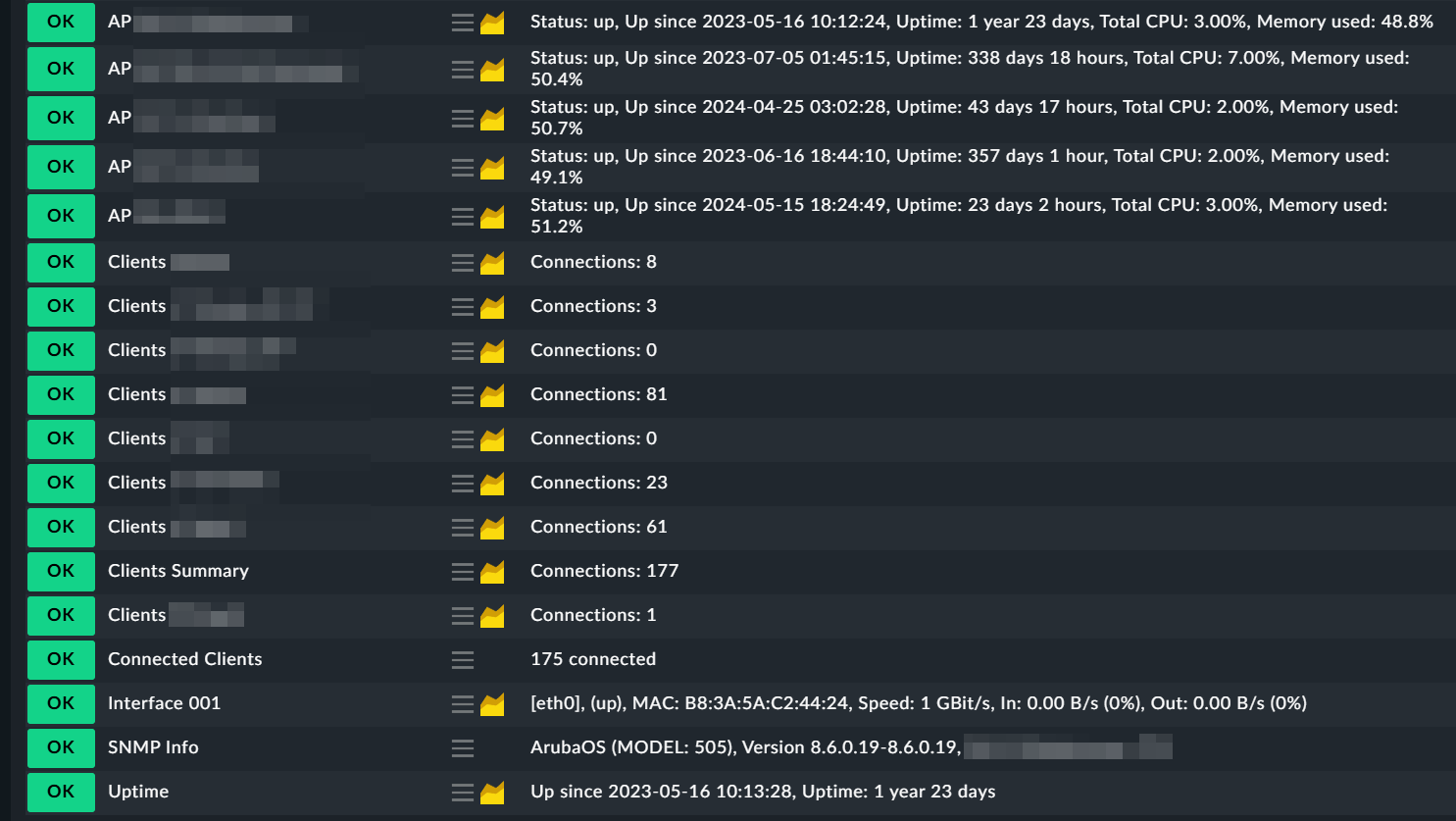Screen dimensions: 1456x821
Task: Expand the hamburger menu for SNMP Info
Action: click(x=463, y=748)
